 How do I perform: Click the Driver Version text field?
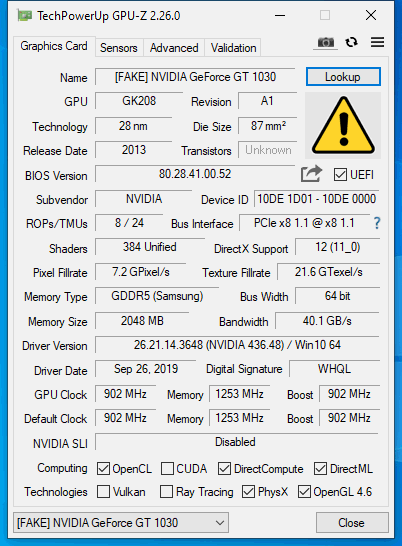237,345
